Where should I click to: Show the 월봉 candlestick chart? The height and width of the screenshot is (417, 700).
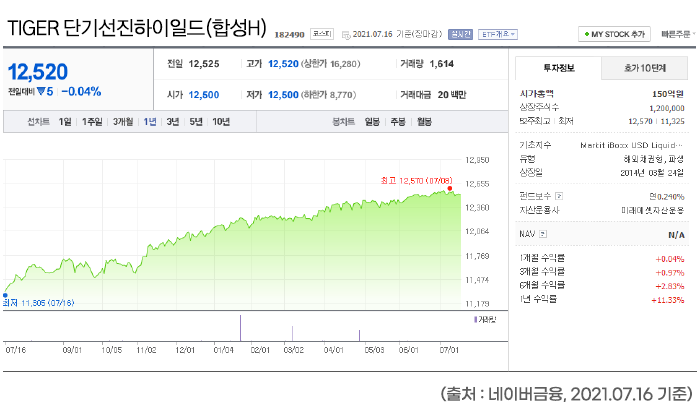tap(424, 122)
